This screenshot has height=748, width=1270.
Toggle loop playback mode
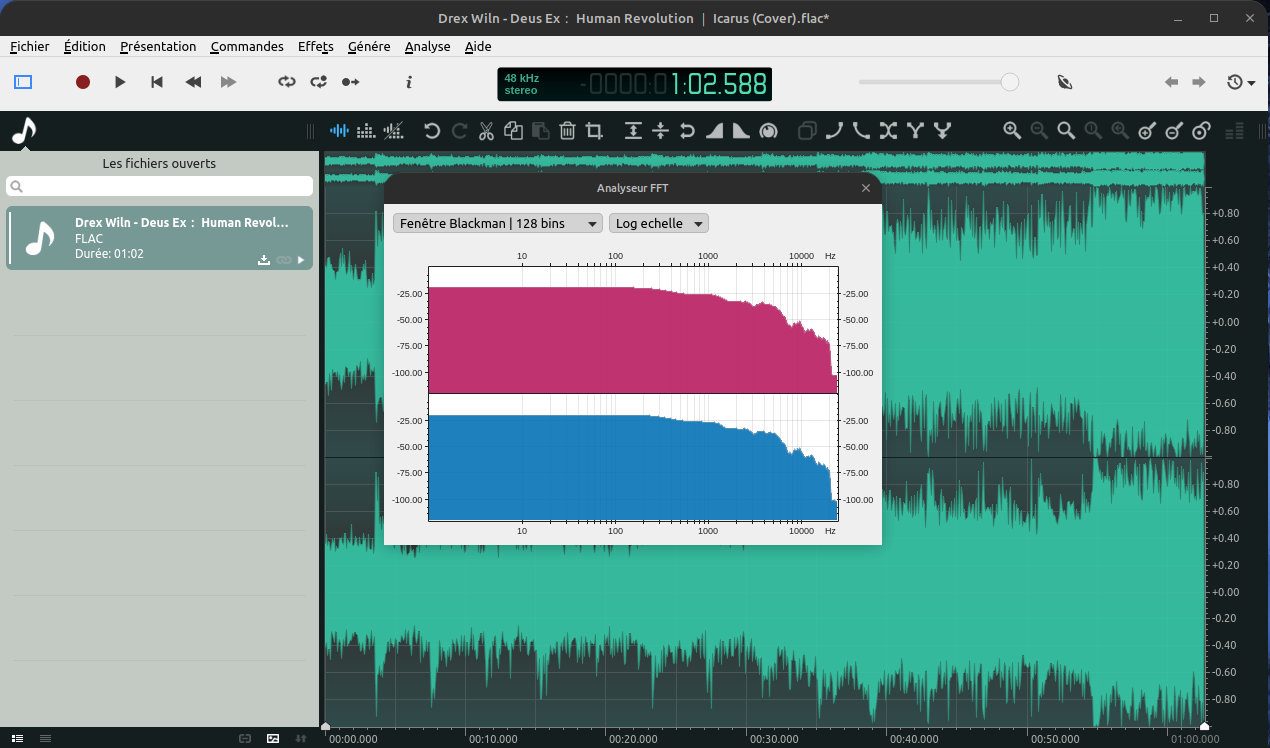[287, 82]
